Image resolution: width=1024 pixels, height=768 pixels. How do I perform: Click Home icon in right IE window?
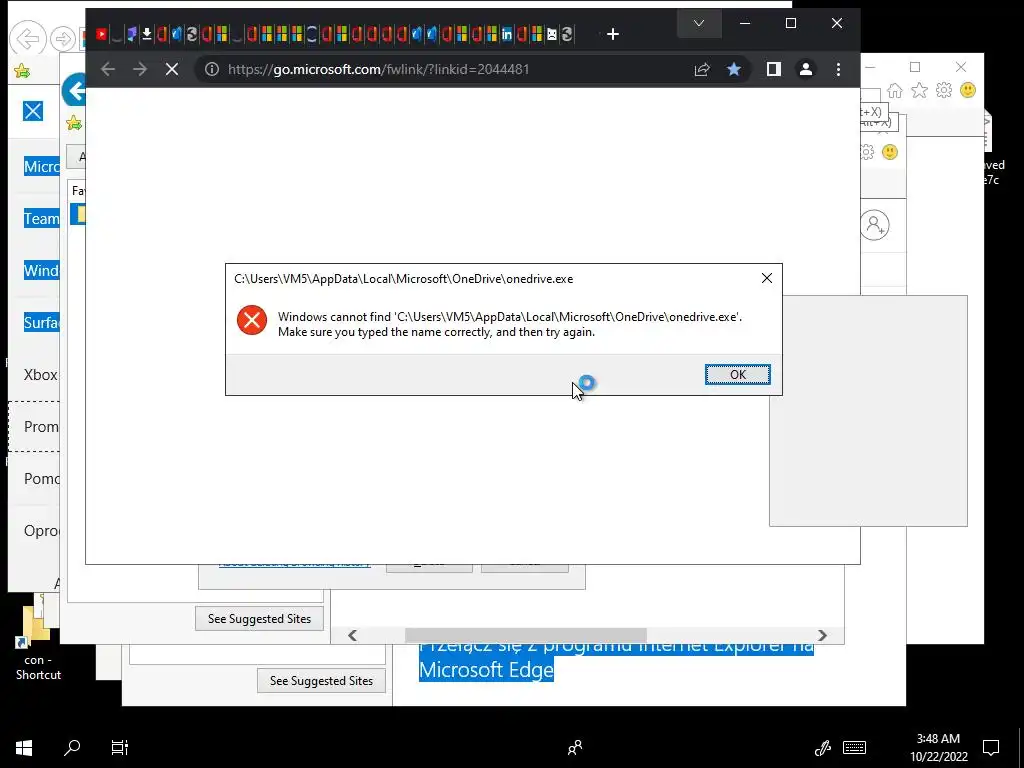pos(895,90)
